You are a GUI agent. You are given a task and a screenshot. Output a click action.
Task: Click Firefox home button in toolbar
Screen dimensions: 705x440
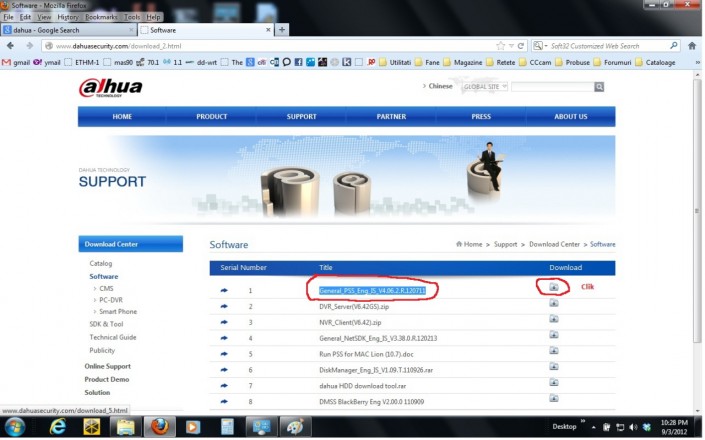(x=693, y=46)
